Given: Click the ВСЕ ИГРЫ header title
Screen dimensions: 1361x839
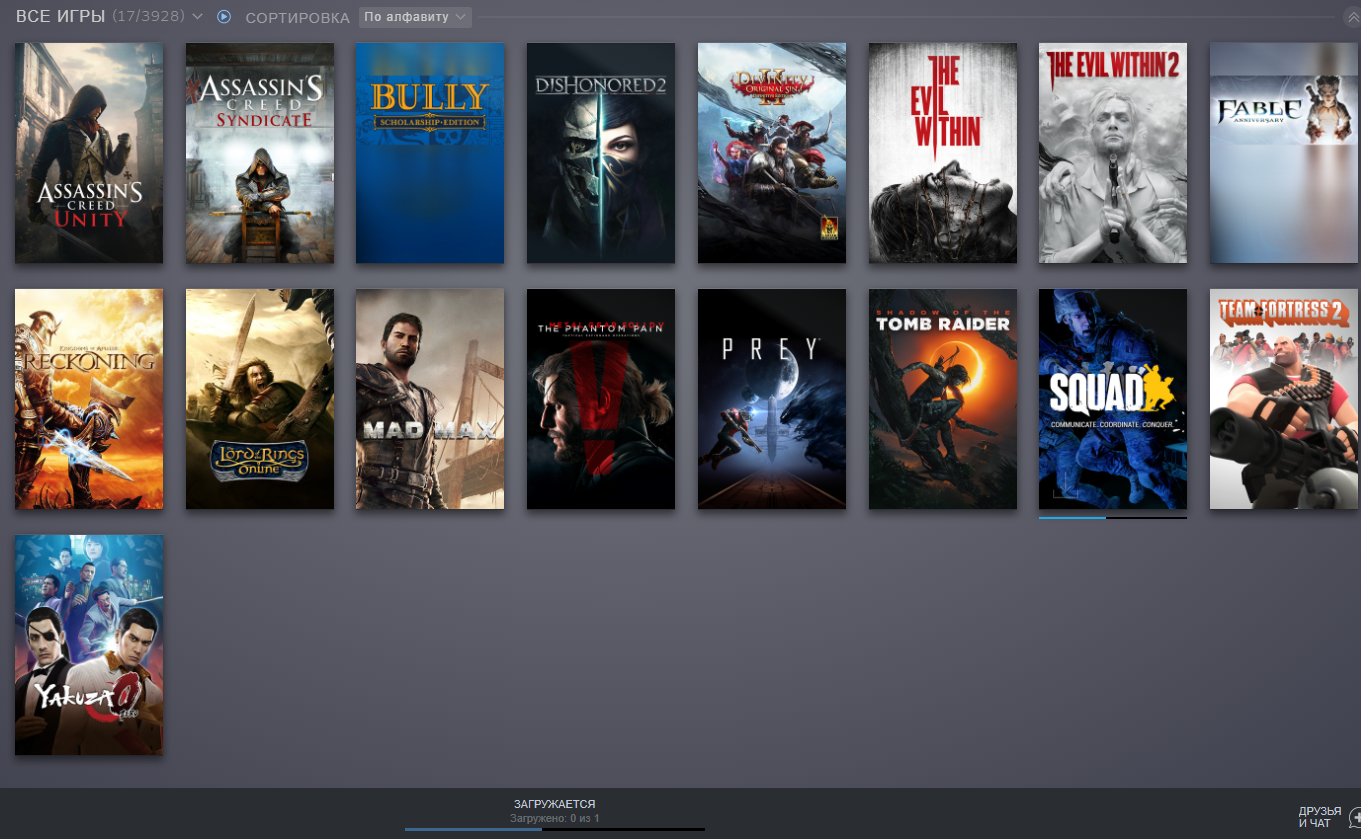Looking at the screenshot, I should click(60, 17).
